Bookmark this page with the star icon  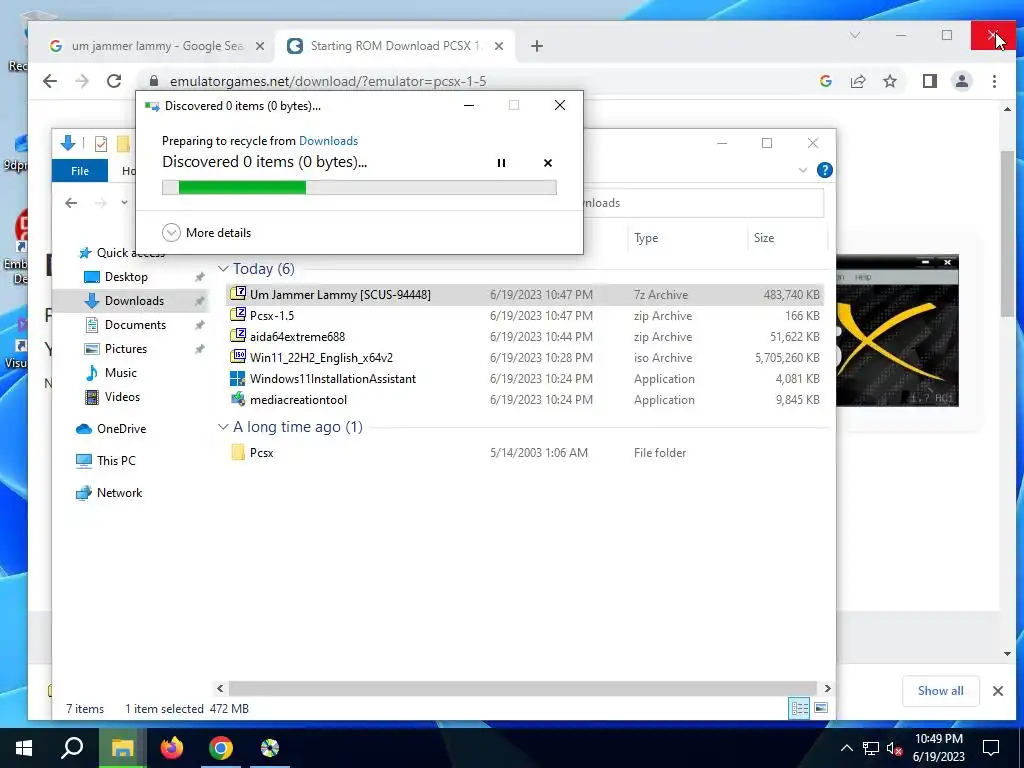click(x=890, y=82)
